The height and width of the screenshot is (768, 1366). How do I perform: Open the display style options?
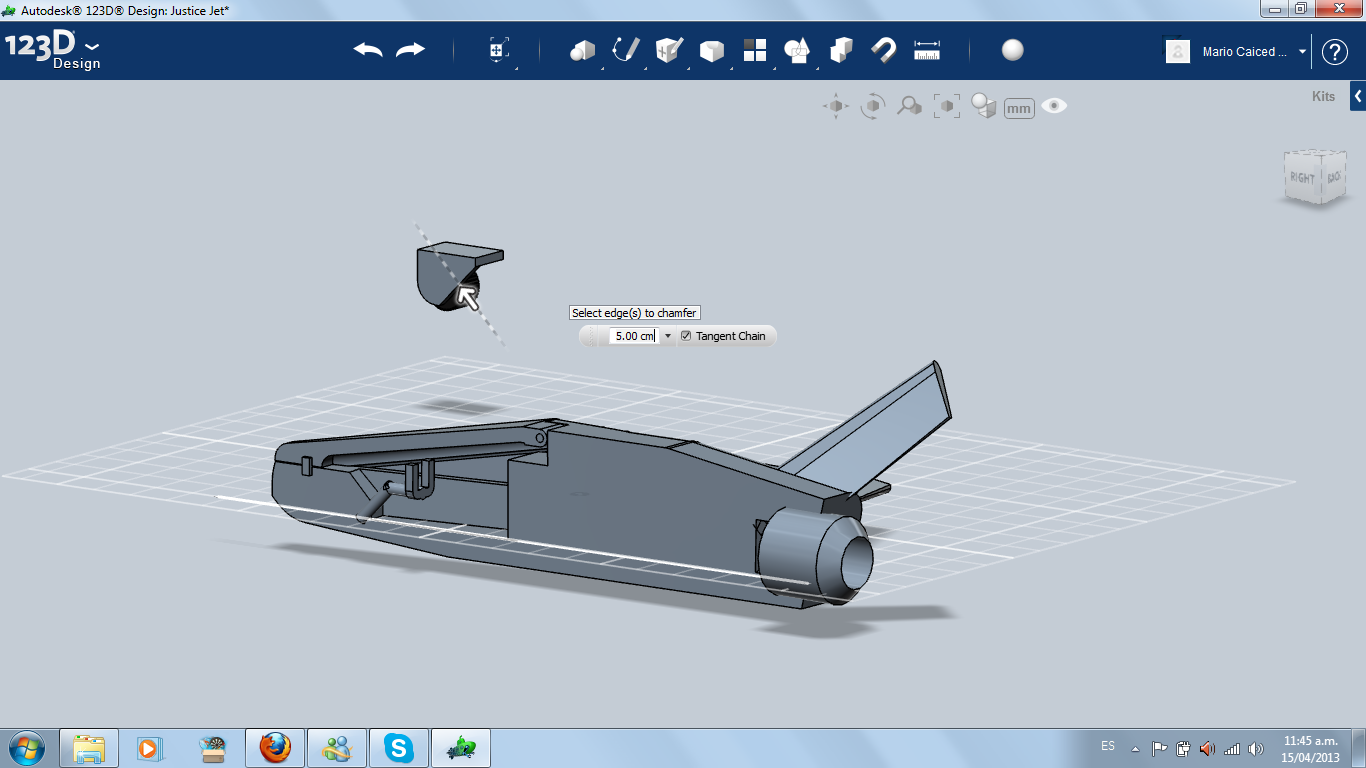tap(984, 106)
